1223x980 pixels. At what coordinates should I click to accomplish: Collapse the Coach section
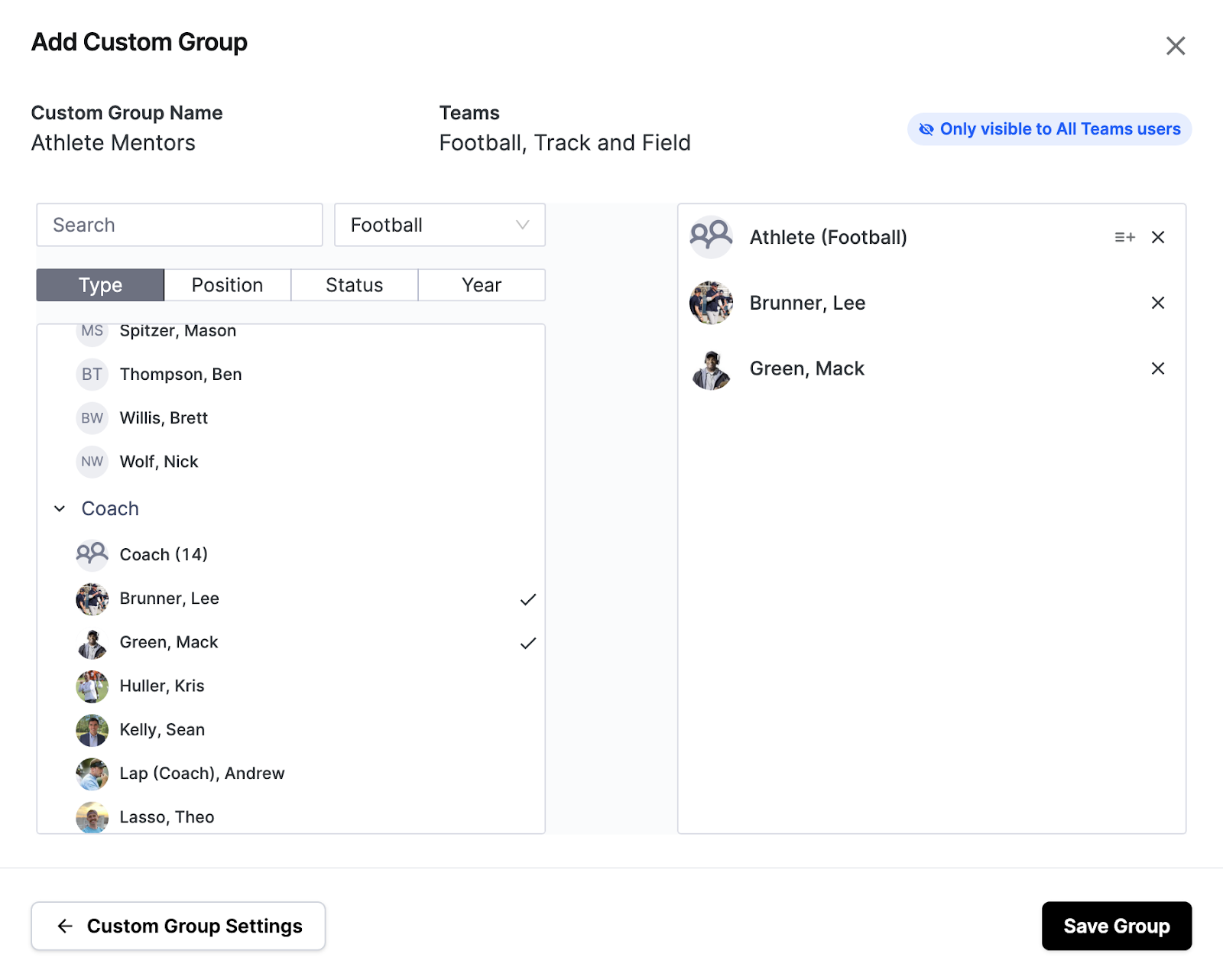click(60, 508)
